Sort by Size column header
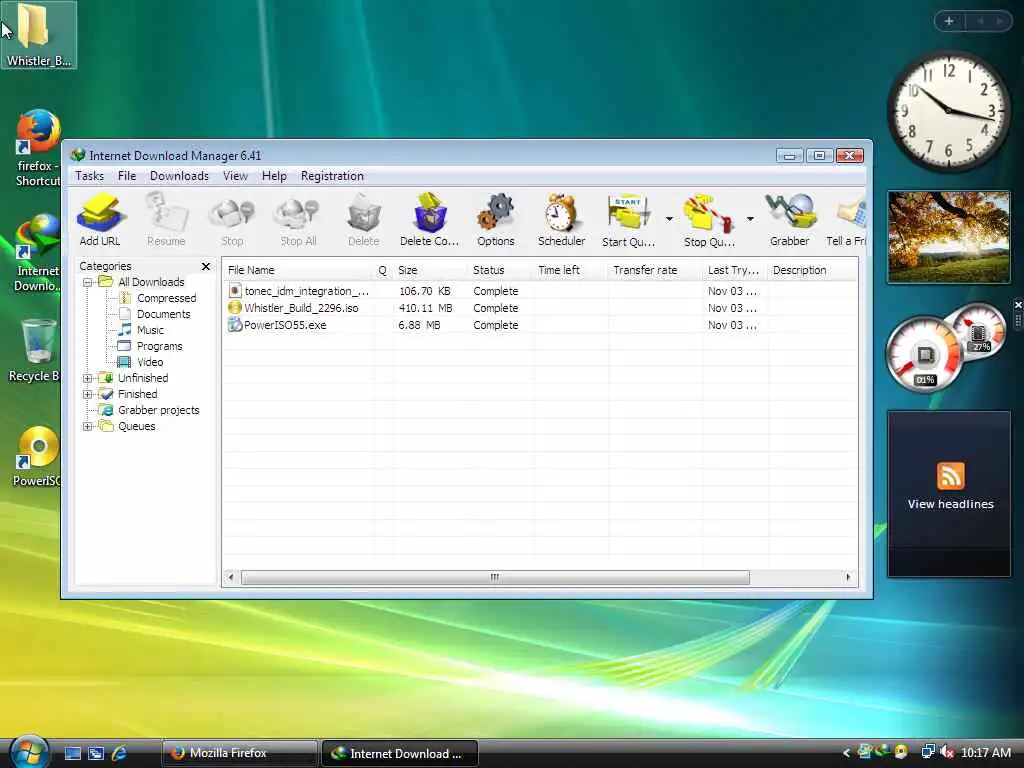This screenshot has height=768, width=1024. pos(429,270)
